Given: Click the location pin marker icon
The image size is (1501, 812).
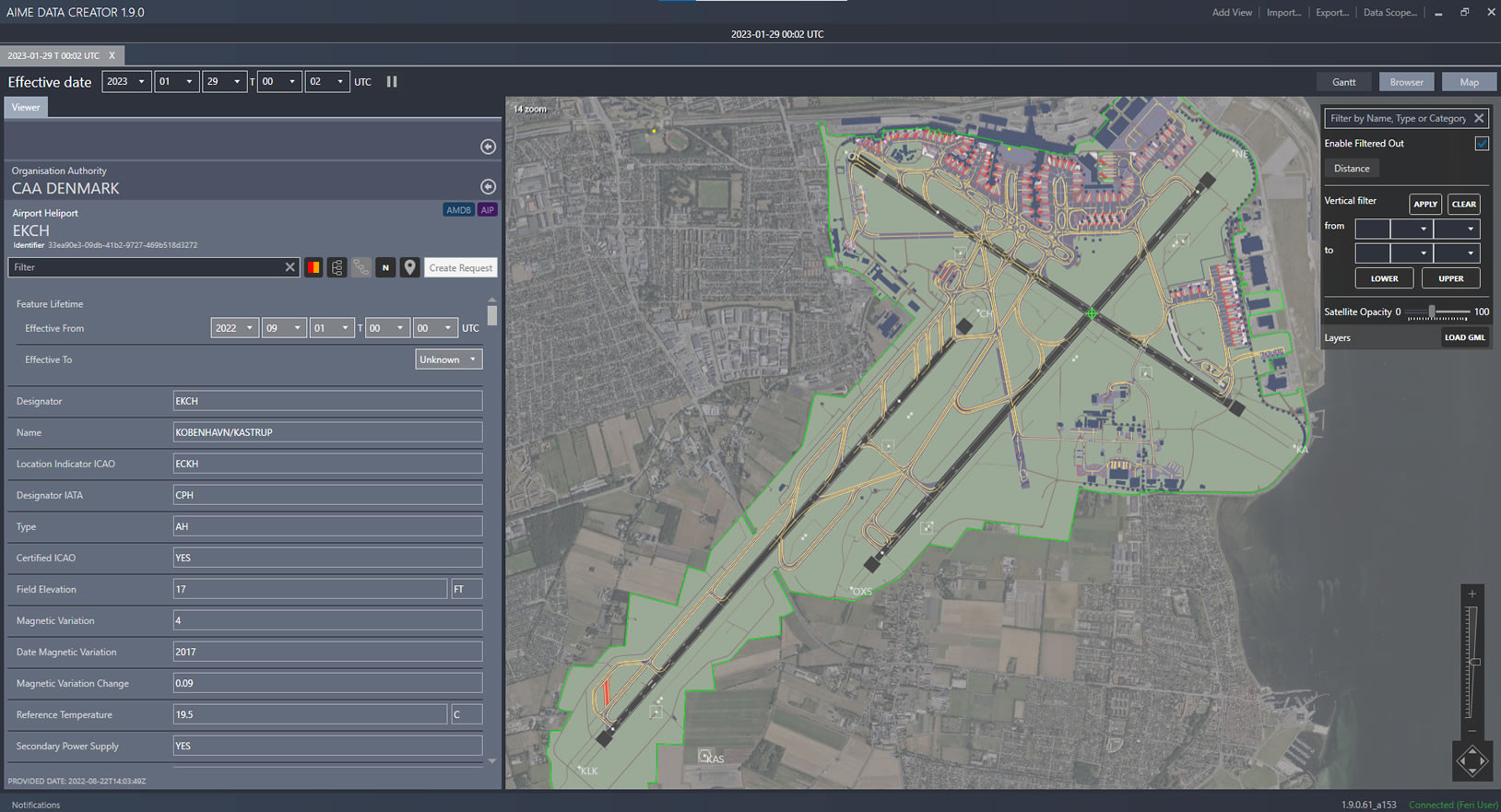Looking at the screenshot, I should (x=409, y=267).
